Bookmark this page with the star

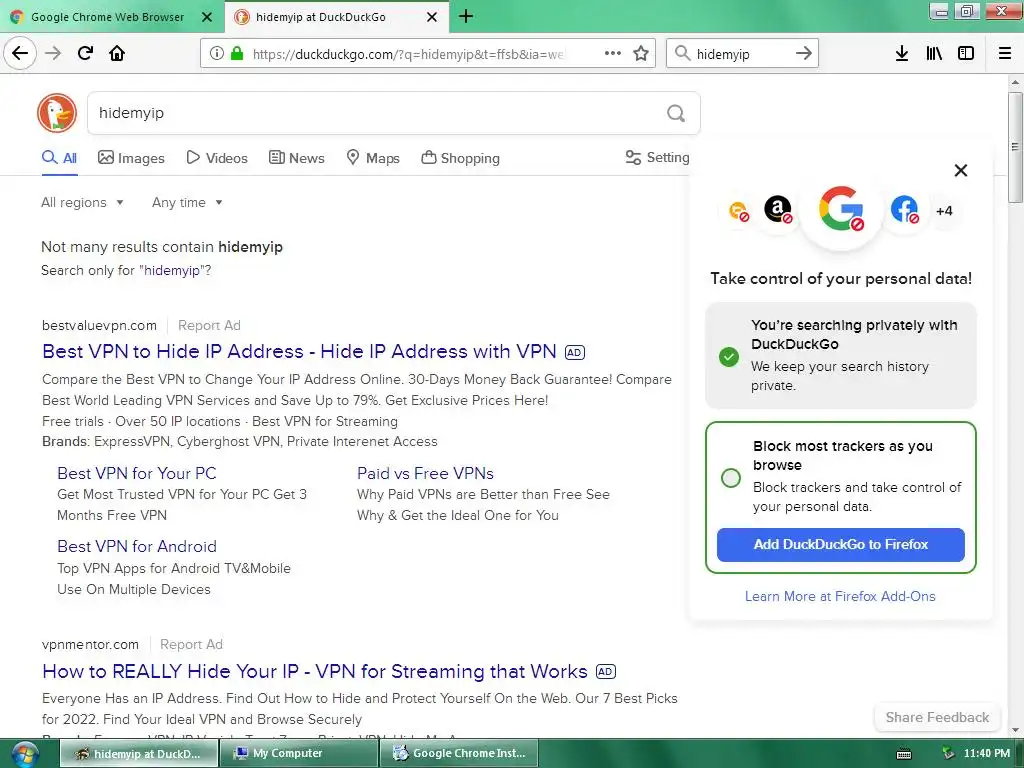[x=641, y=53]
